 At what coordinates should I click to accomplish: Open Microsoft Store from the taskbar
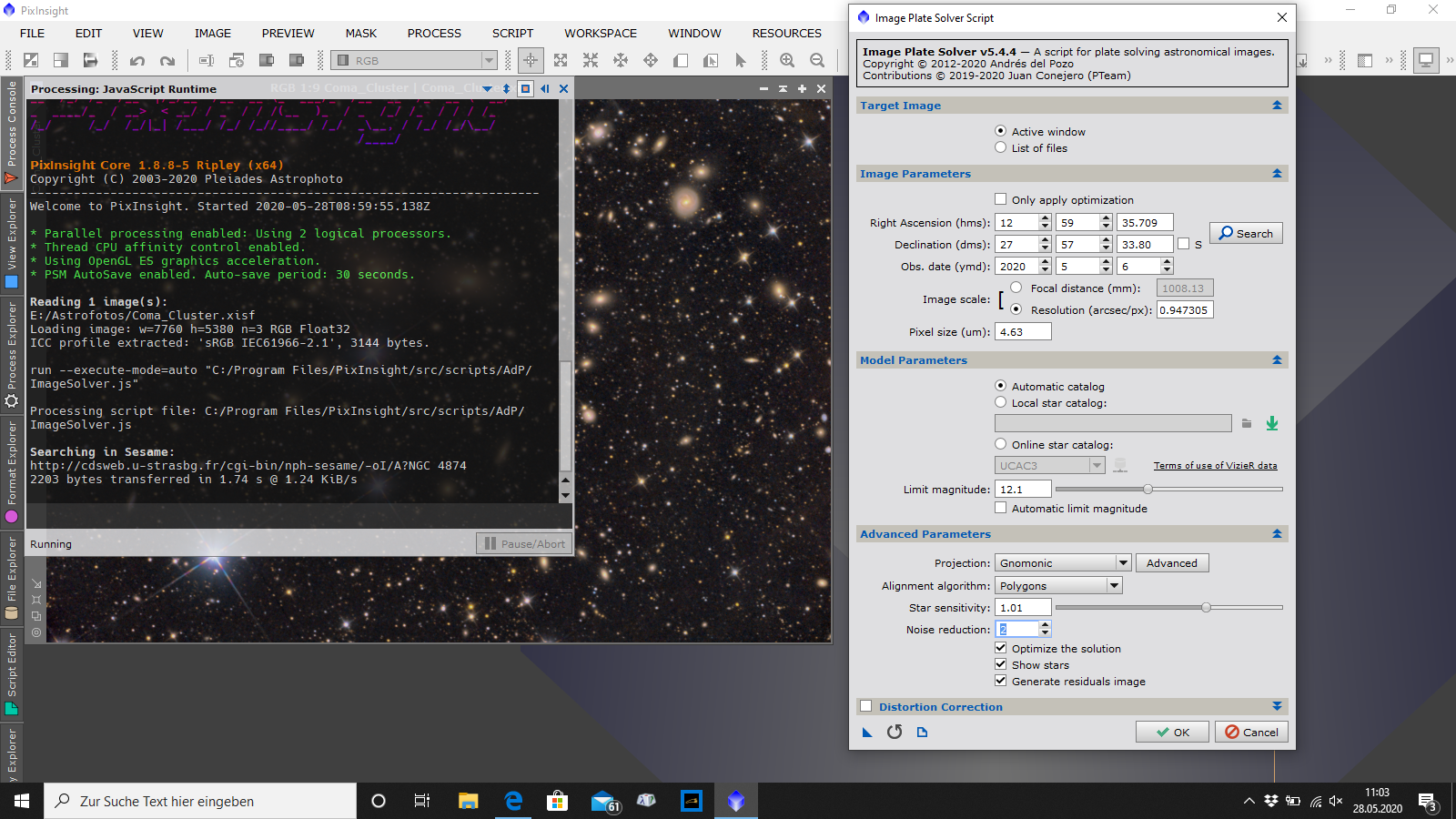tap(557, 801)
